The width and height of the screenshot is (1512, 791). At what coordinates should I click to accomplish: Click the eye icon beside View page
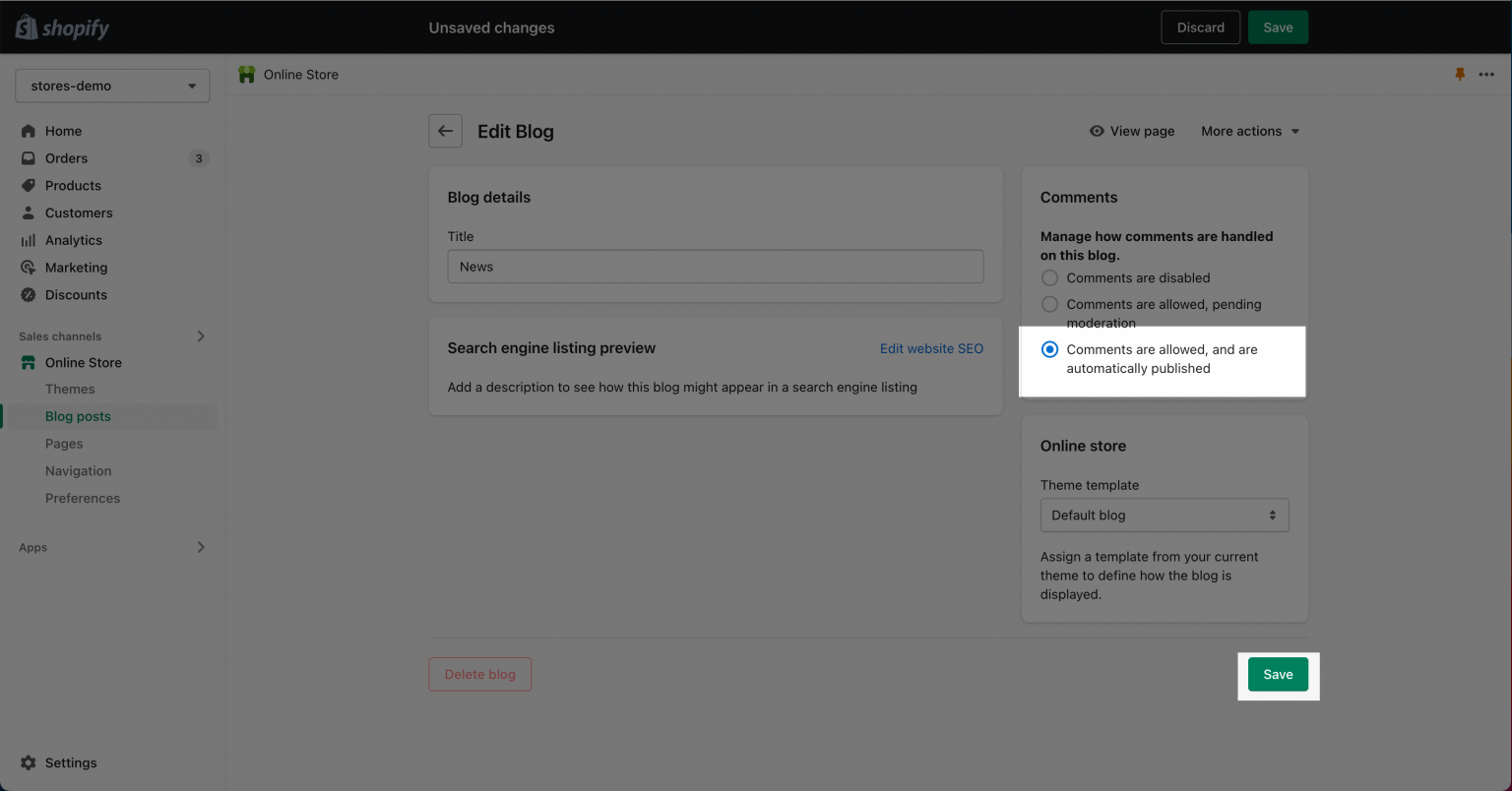(x=1097, y=131)
